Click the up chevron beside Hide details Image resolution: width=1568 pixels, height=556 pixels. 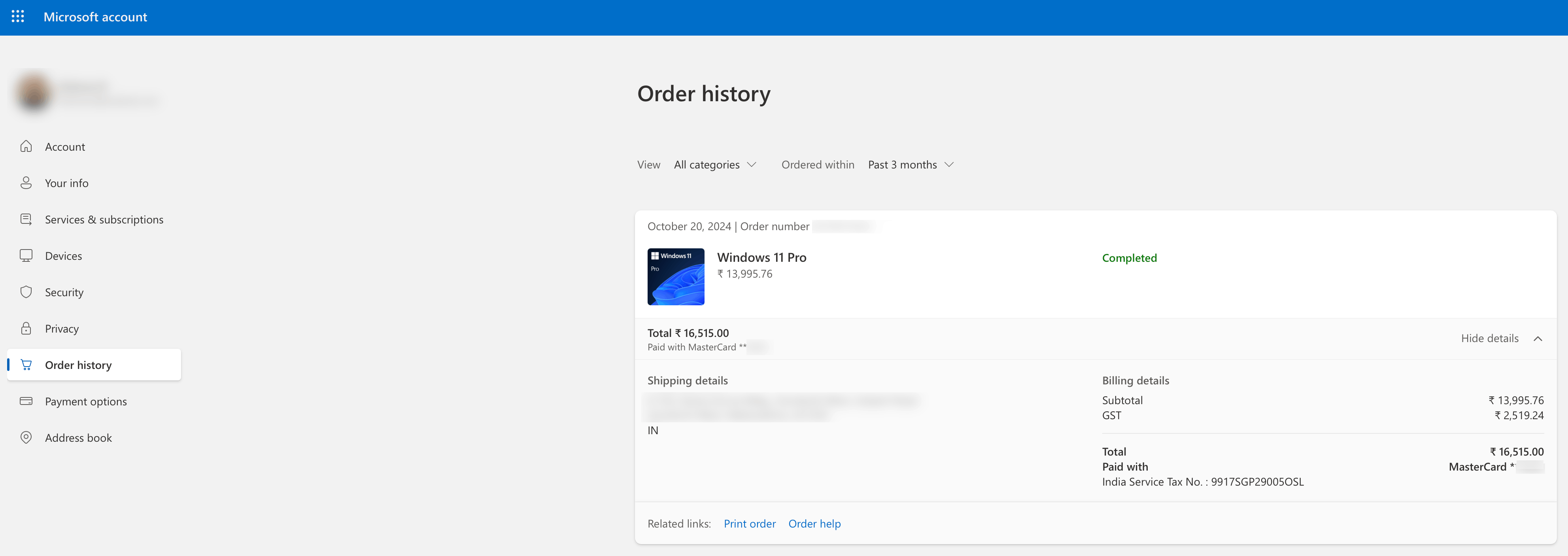[x=1538, y=339]
